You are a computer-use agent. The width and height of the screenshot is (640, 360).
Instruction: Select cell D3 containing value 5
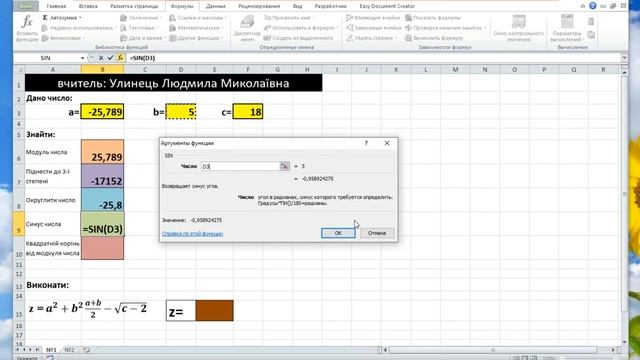(x=181, y=112)
